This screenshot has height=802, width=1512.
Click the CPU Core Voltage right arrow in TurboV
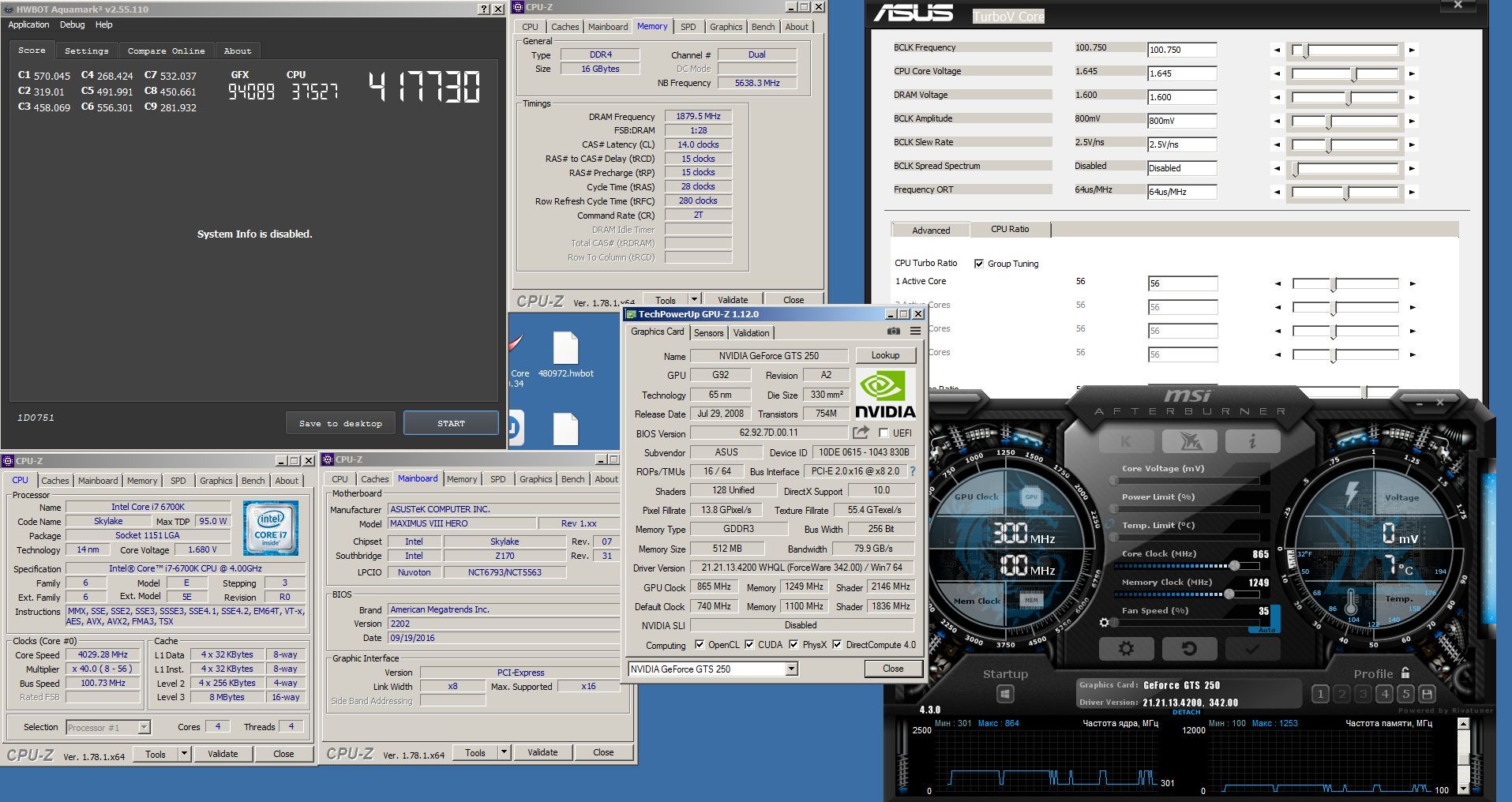[1412, 74]
